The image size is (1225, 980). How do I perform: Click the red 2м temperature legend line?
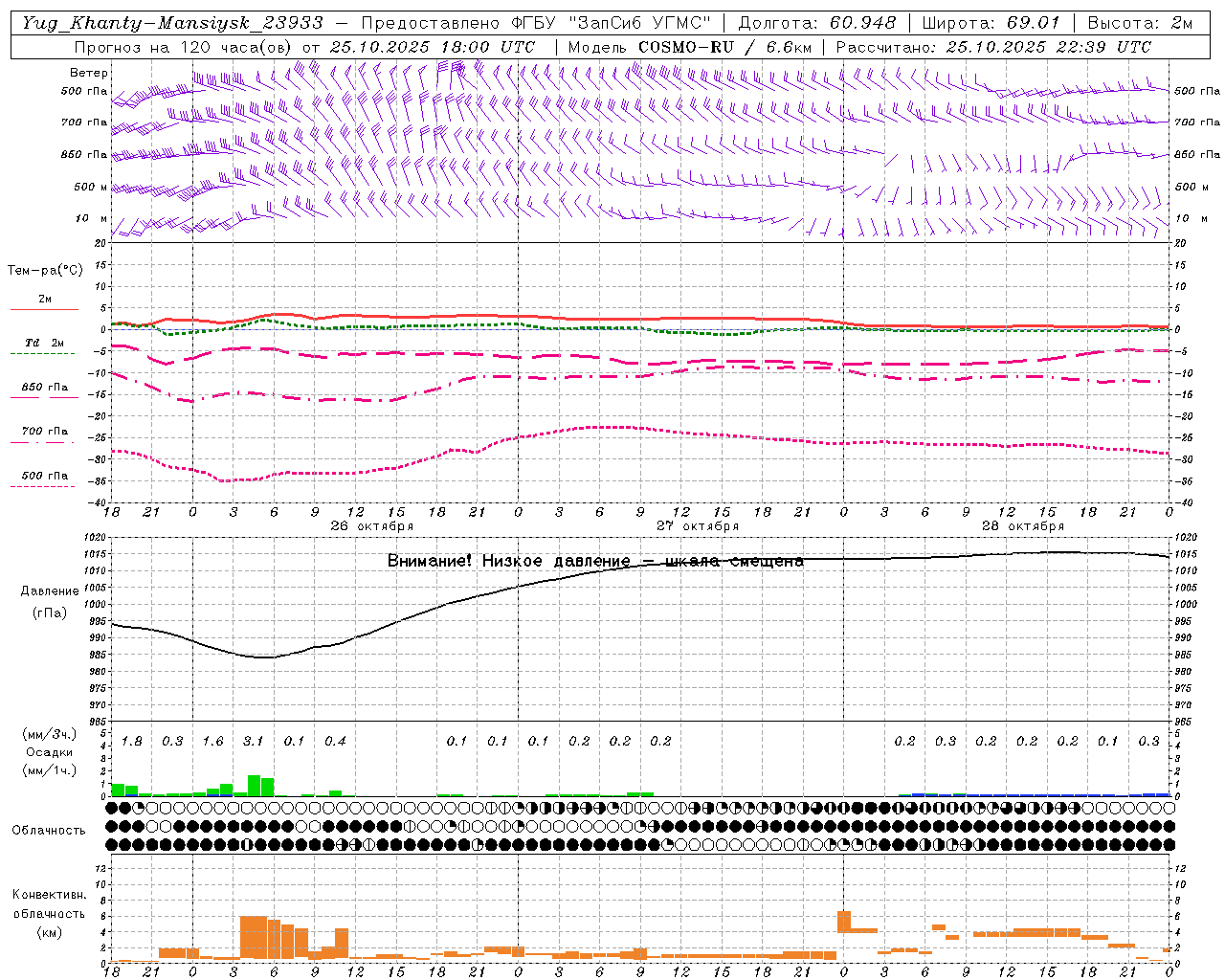[x=44, y=309]
